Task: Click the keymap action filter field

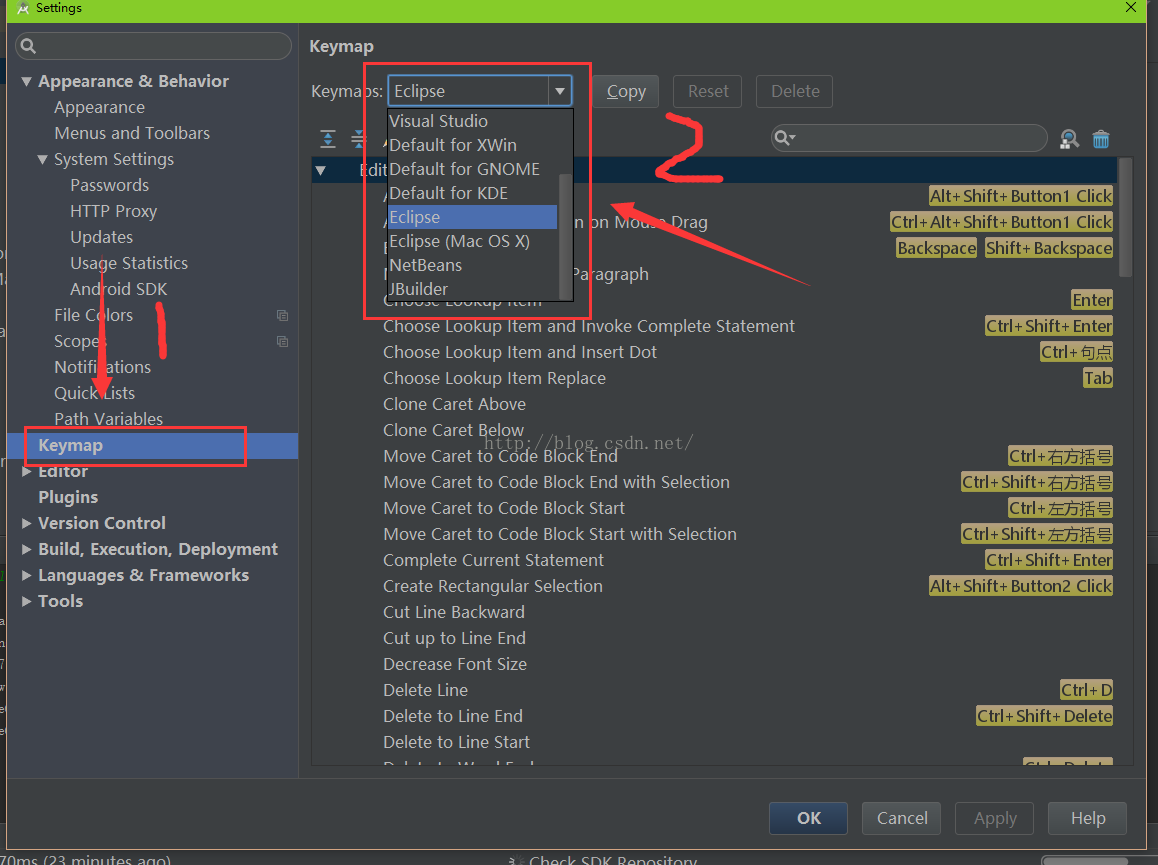Action: (909, 138)
